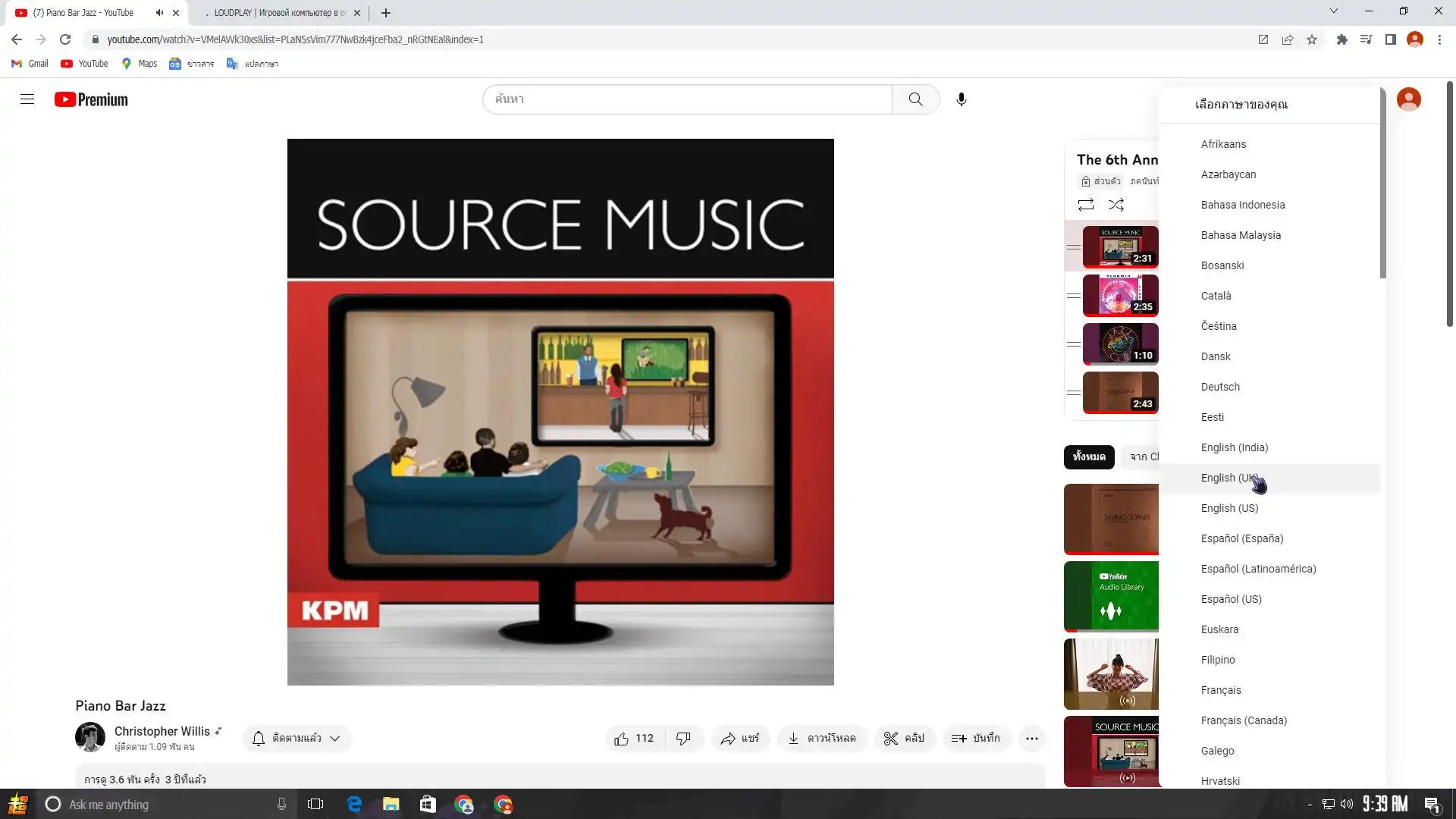Open Chrome three-dot settings menu
The height and width of the screenshot is (819, 1456).
[1439, 39]
